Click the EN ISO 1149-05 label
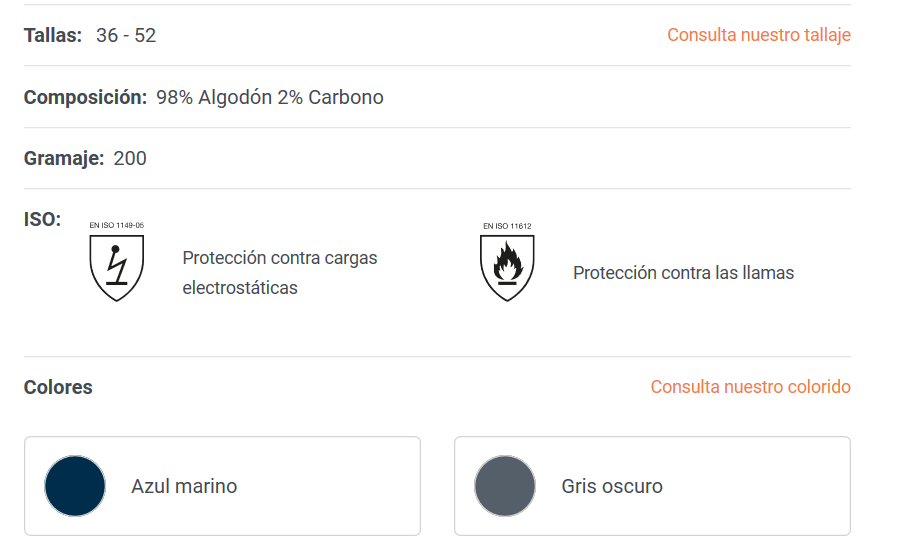This screenshot has height=560, width=910. (x=117, y=225)
